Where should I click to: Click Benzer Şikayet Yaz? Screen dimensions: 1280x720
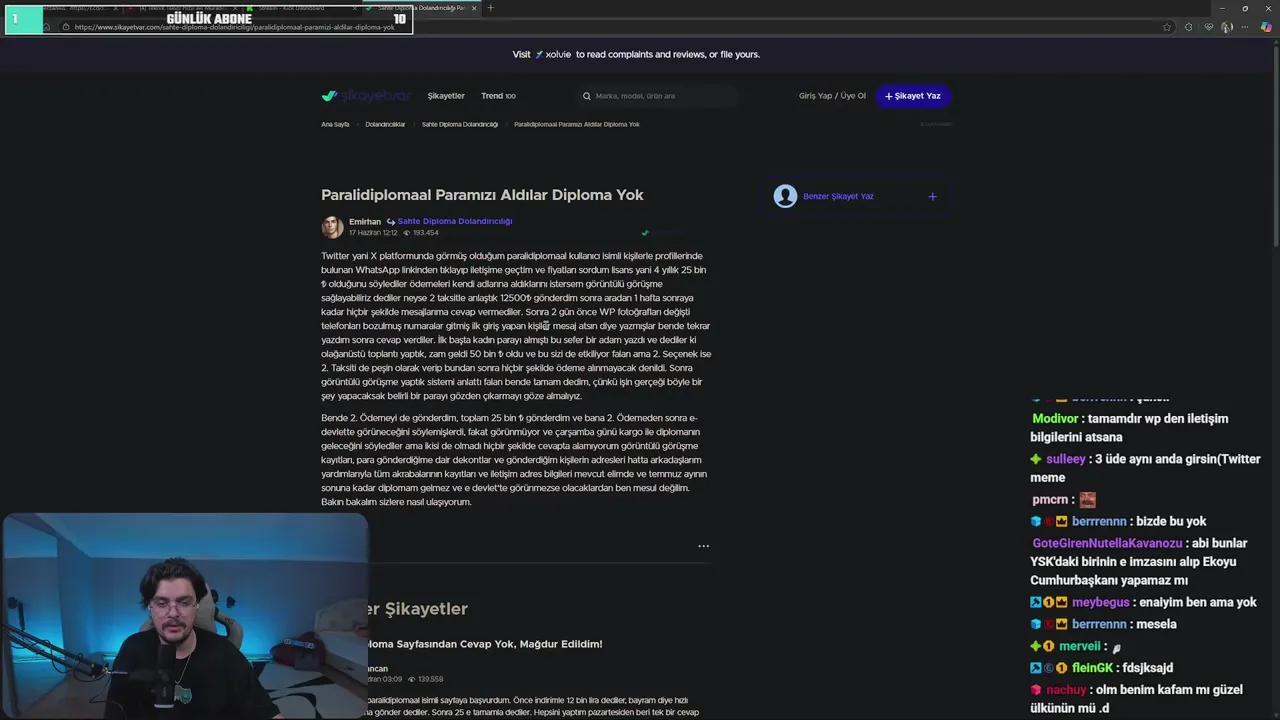838,196
